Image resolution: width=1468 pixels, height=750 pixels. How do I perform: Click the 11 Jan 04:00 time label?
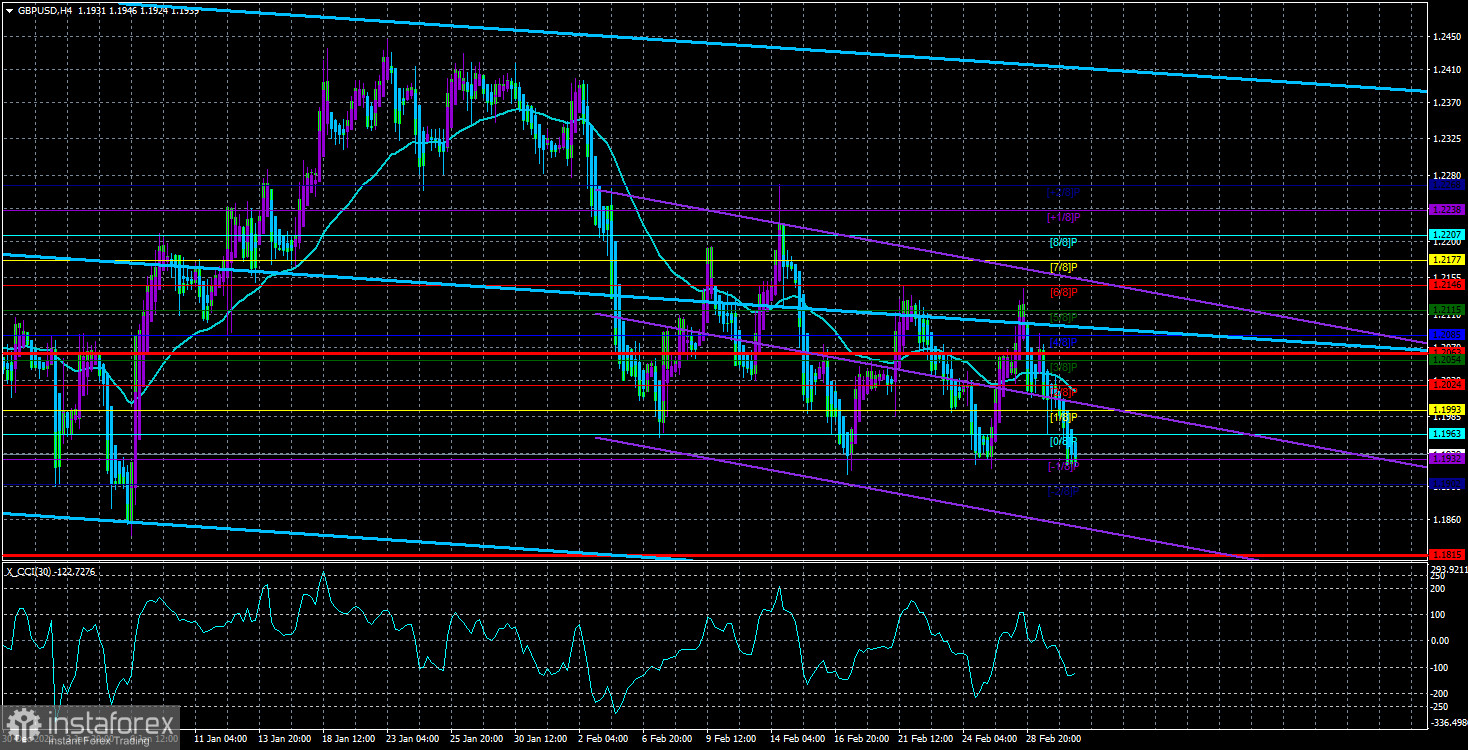point(221,740)
